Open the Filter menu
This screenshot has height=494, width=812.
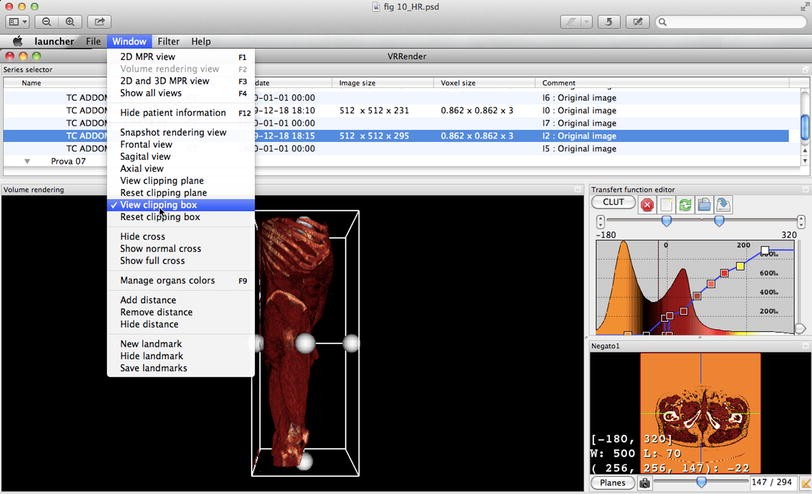tap(168, 41)
